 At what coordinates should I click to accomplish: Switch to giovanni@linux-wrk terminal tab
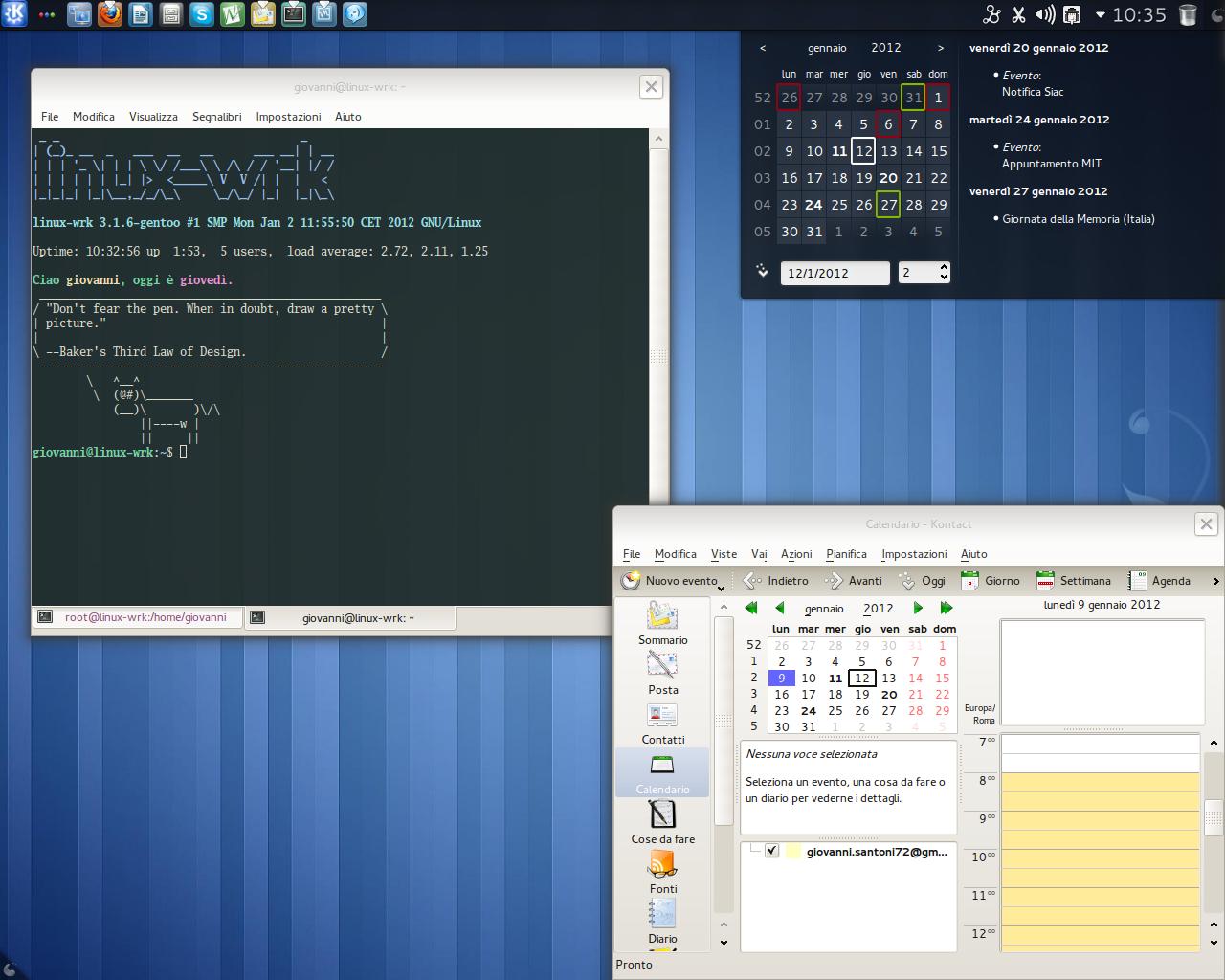click(x=350, y=618)
